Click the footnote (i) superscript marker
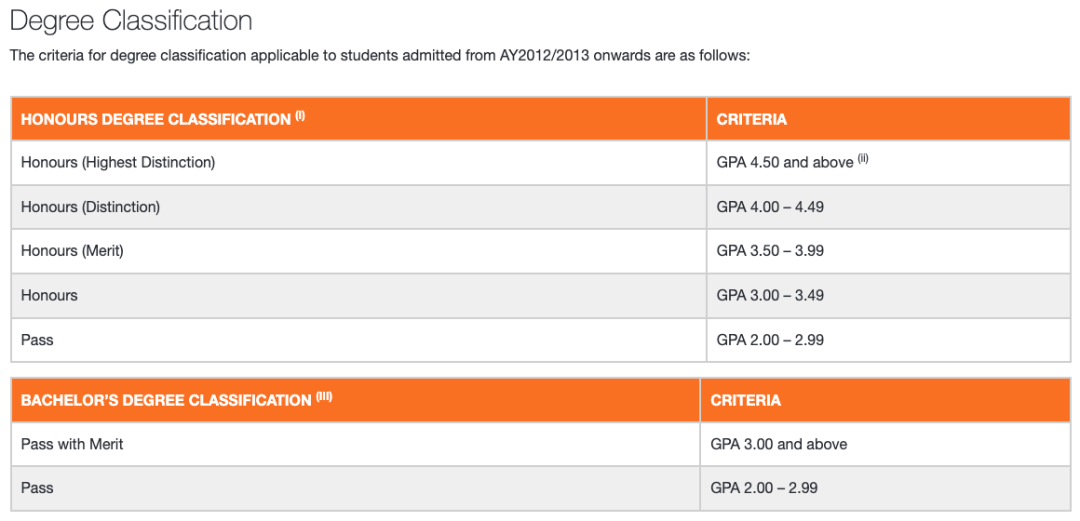 click(300, 116)
